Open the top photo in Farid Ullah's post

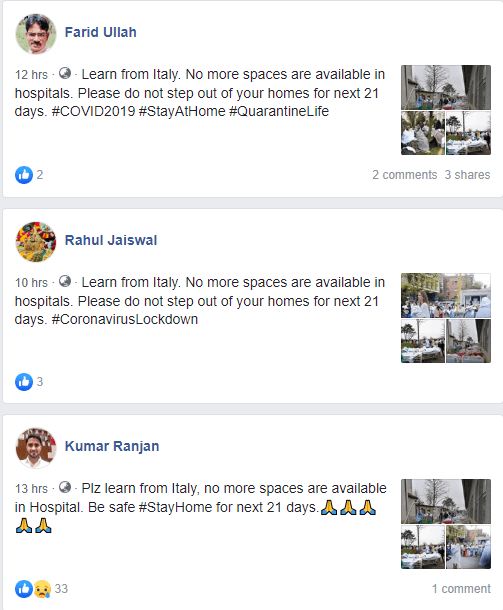pos(446,87)
